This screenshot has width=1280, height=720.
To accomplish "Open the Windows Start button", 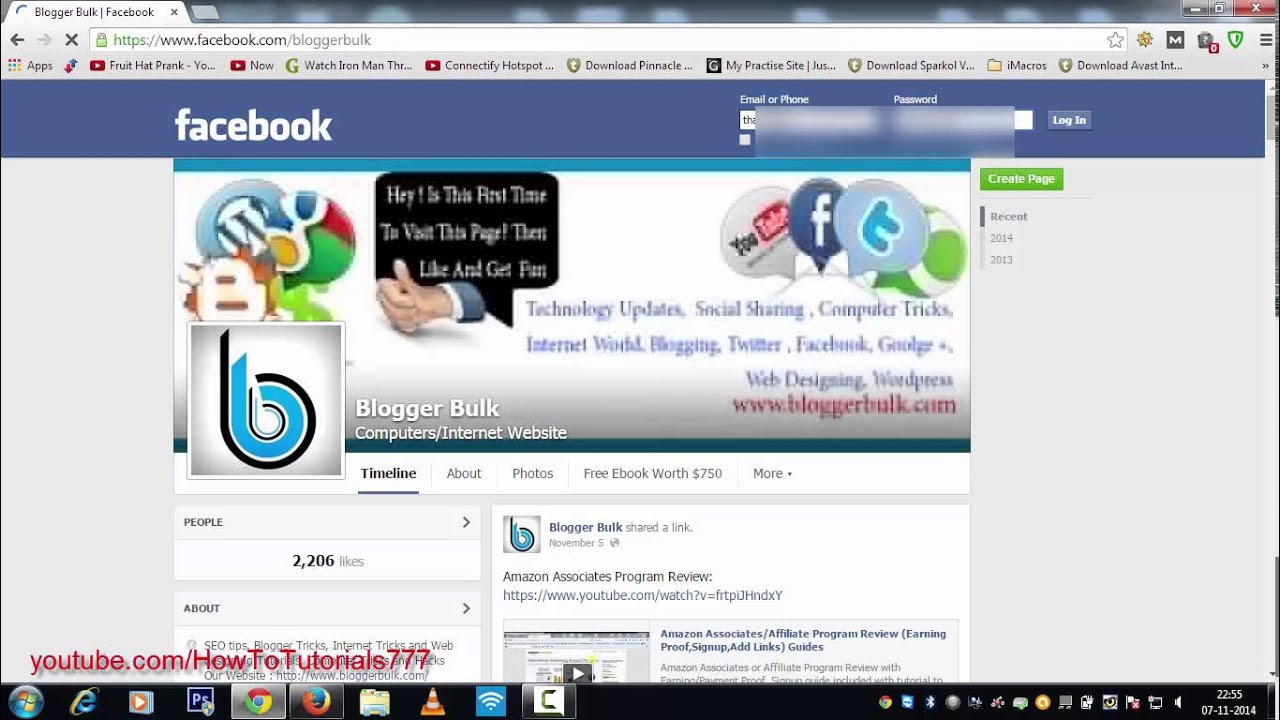I will tap(25, 701).
